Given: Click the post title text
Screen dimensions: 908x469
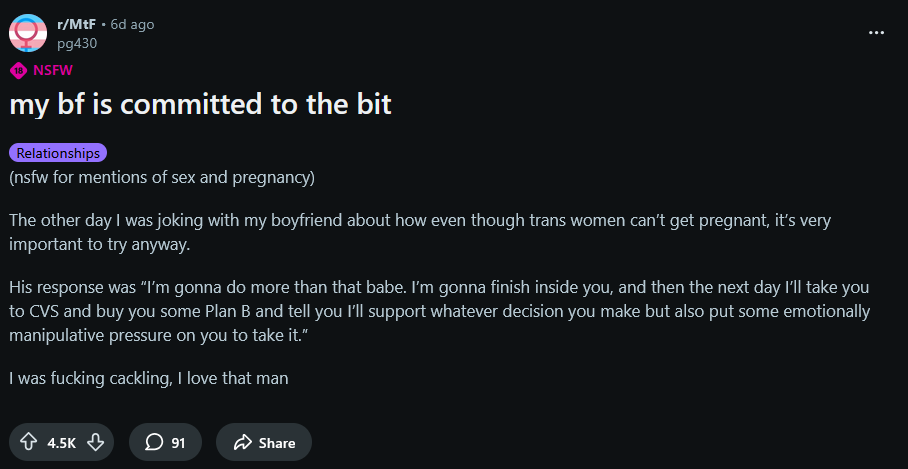Looking at the screenshot, I should (x=201, y=105).
